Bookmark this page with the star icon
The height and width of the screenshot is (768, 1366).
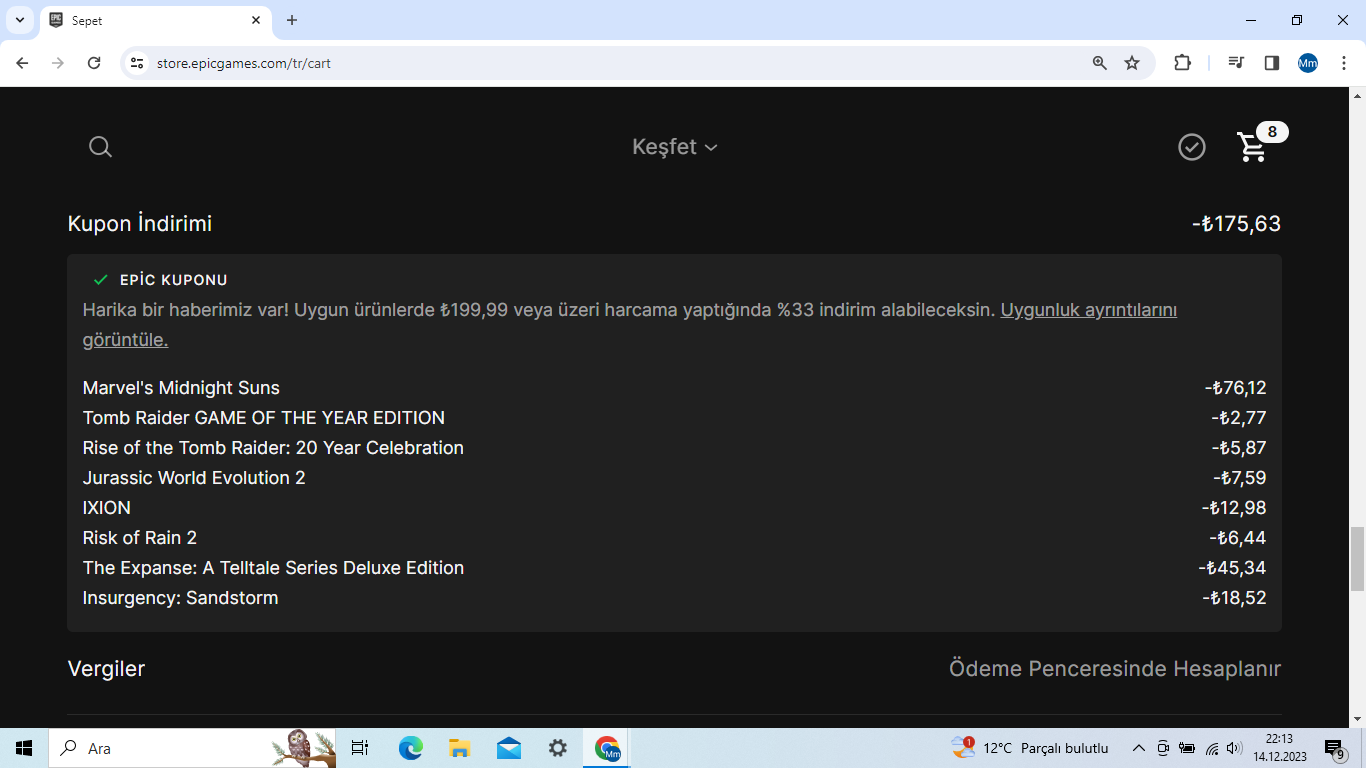point(1132,63)
